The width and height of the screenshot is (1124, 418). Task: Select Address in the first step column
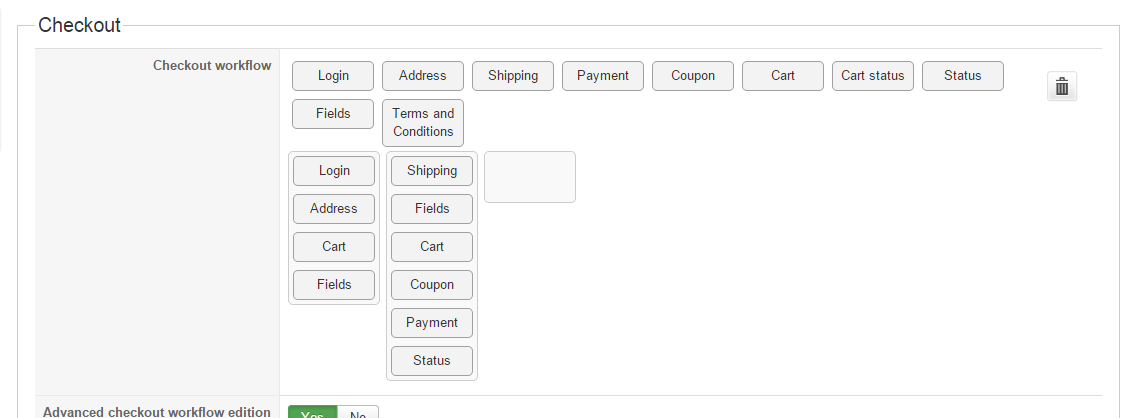(x=334, y=209)
